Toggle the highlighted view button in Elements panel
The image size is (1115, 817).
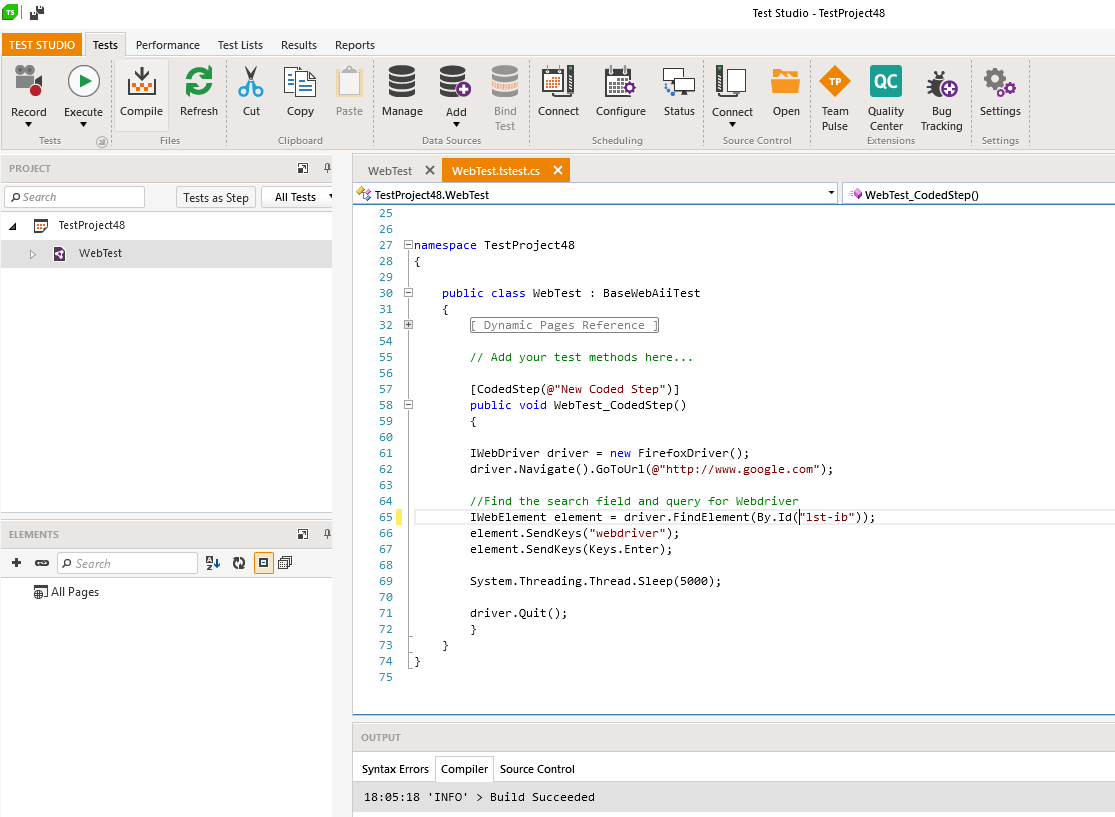[x=263, y=563]
